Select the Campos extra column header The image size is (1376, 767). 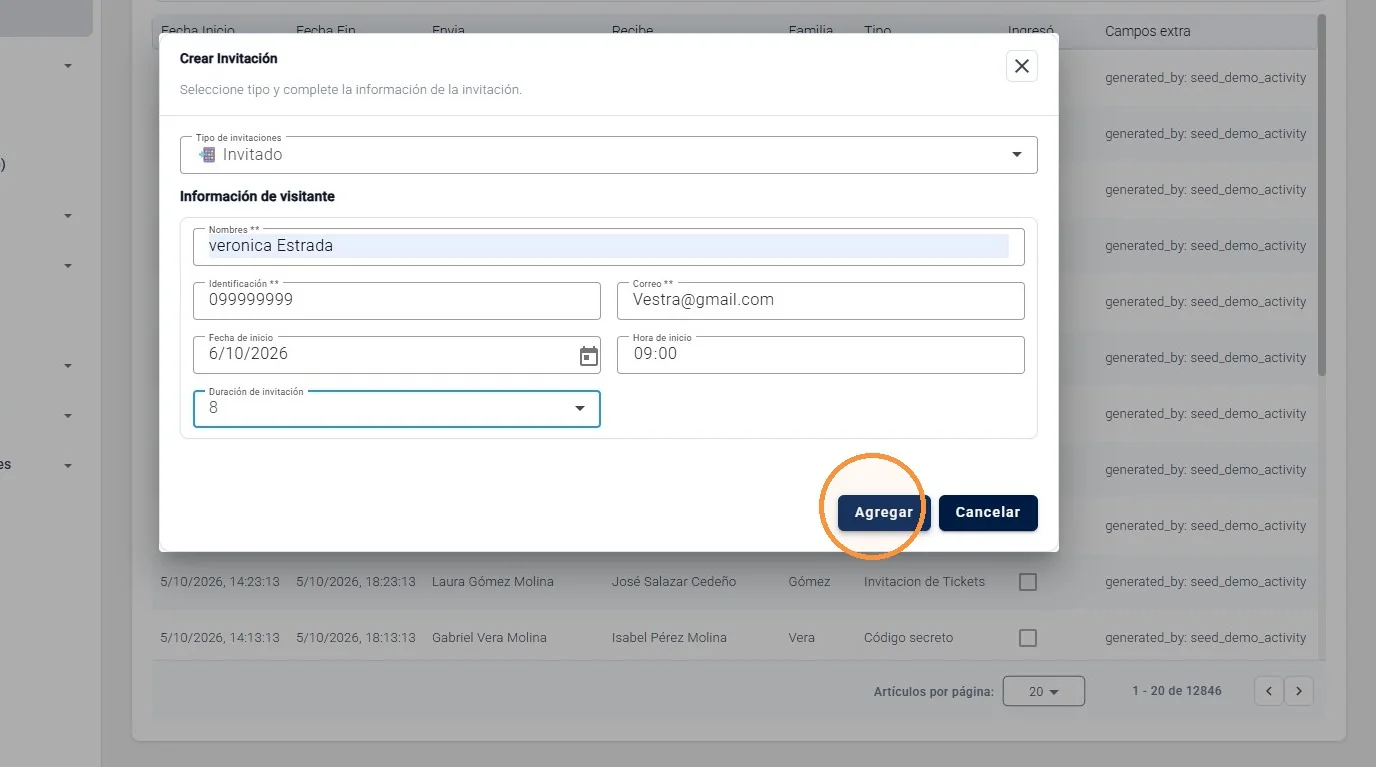[x=1147, y=31]
